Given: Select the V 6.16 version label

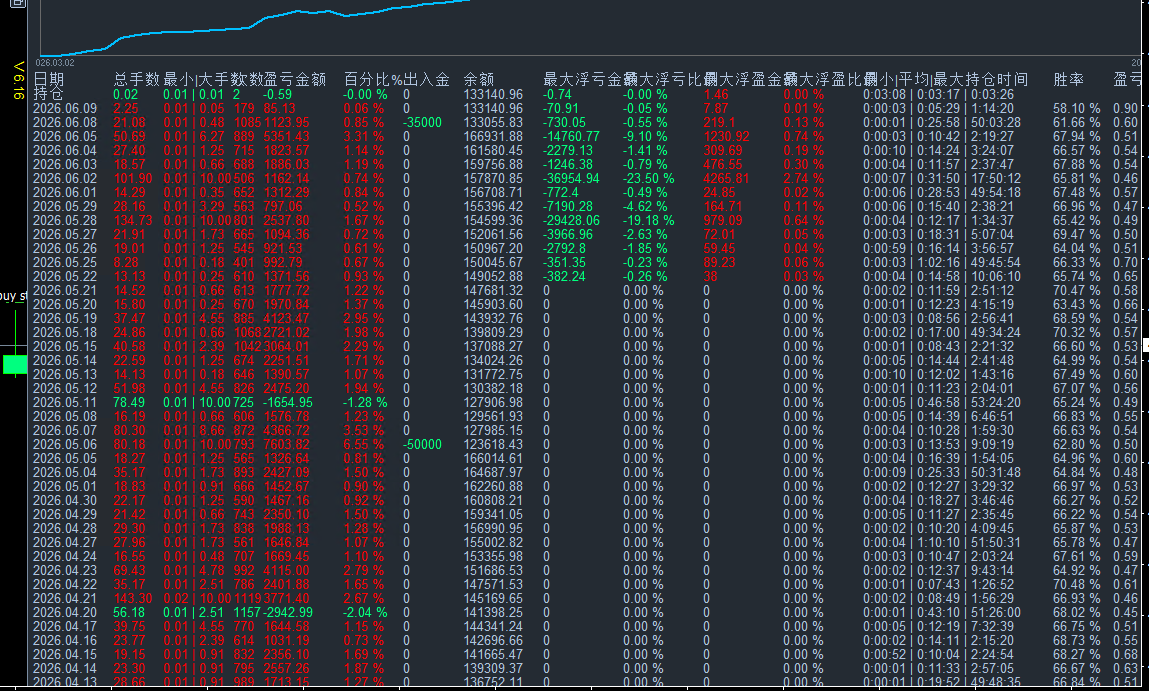Looking at the screenshot, I should pos(18,81).
